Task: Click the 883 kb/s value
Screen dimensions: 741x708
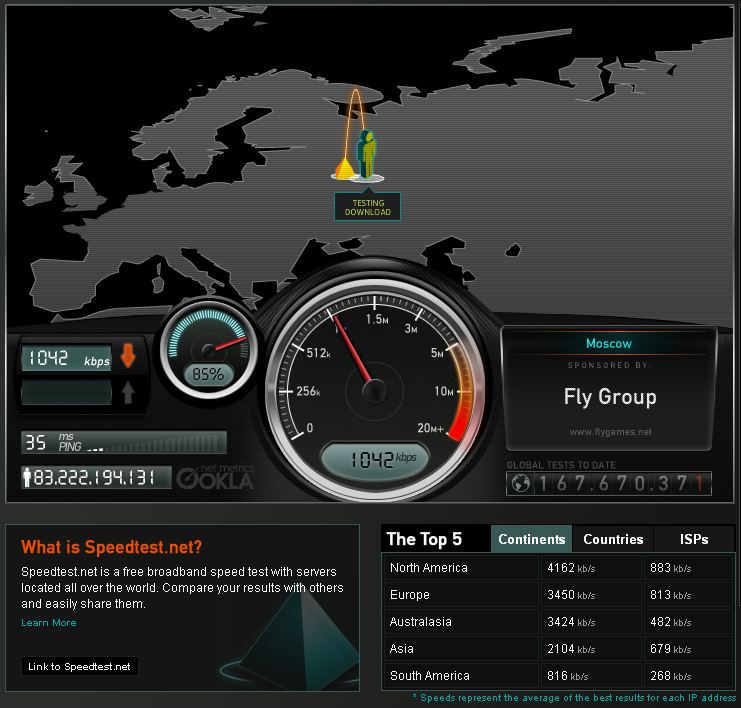Action: 671,568
